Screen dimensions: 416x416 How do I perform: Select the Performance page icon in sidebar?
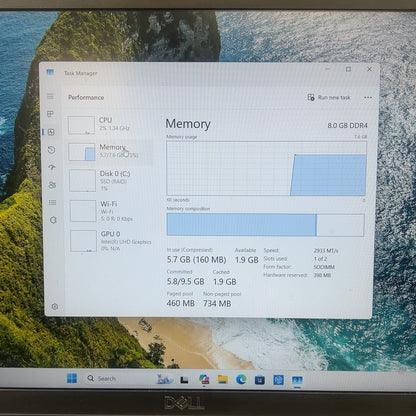(51, 132)
